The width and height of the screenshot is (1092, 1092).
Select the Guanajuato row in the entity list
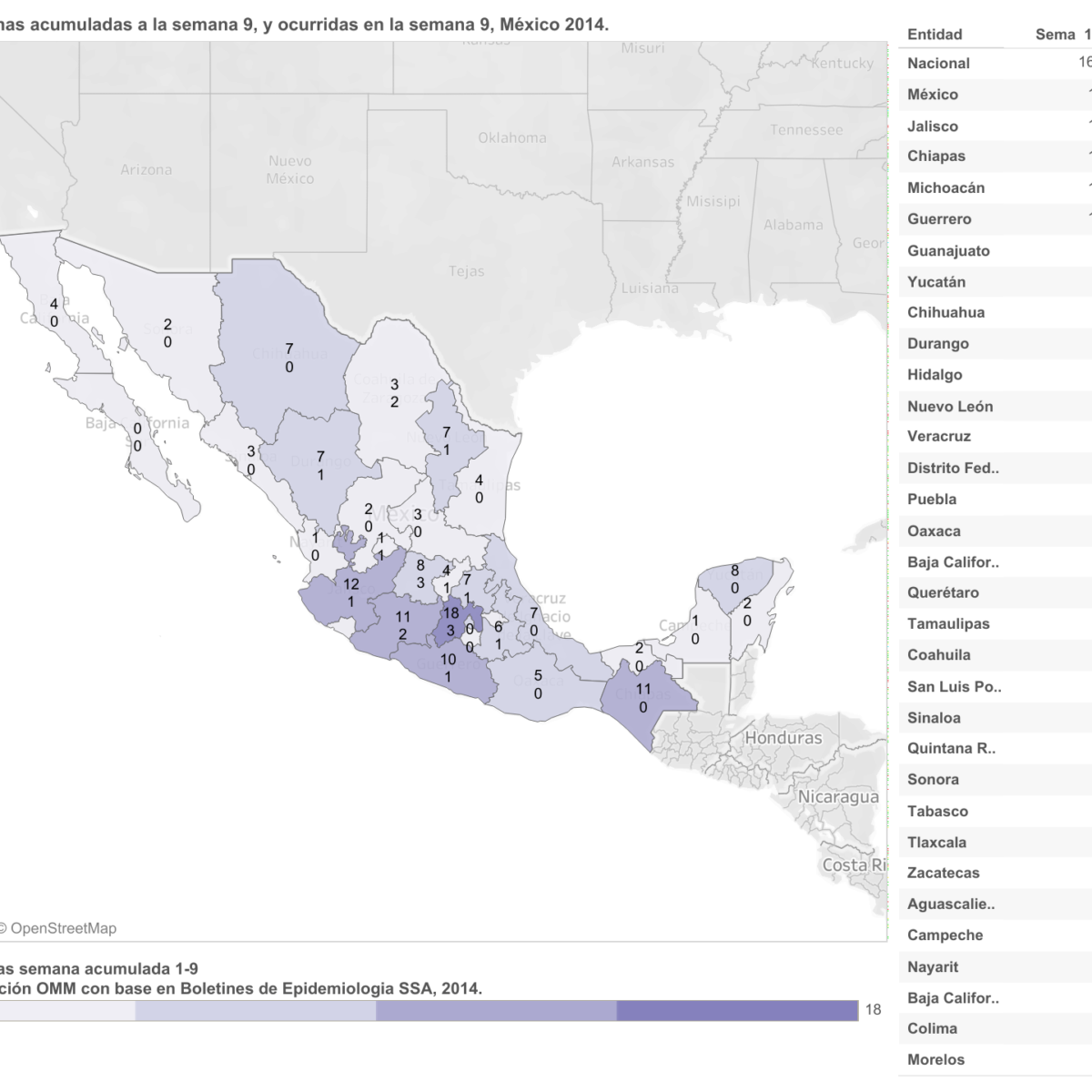[948, 251]
